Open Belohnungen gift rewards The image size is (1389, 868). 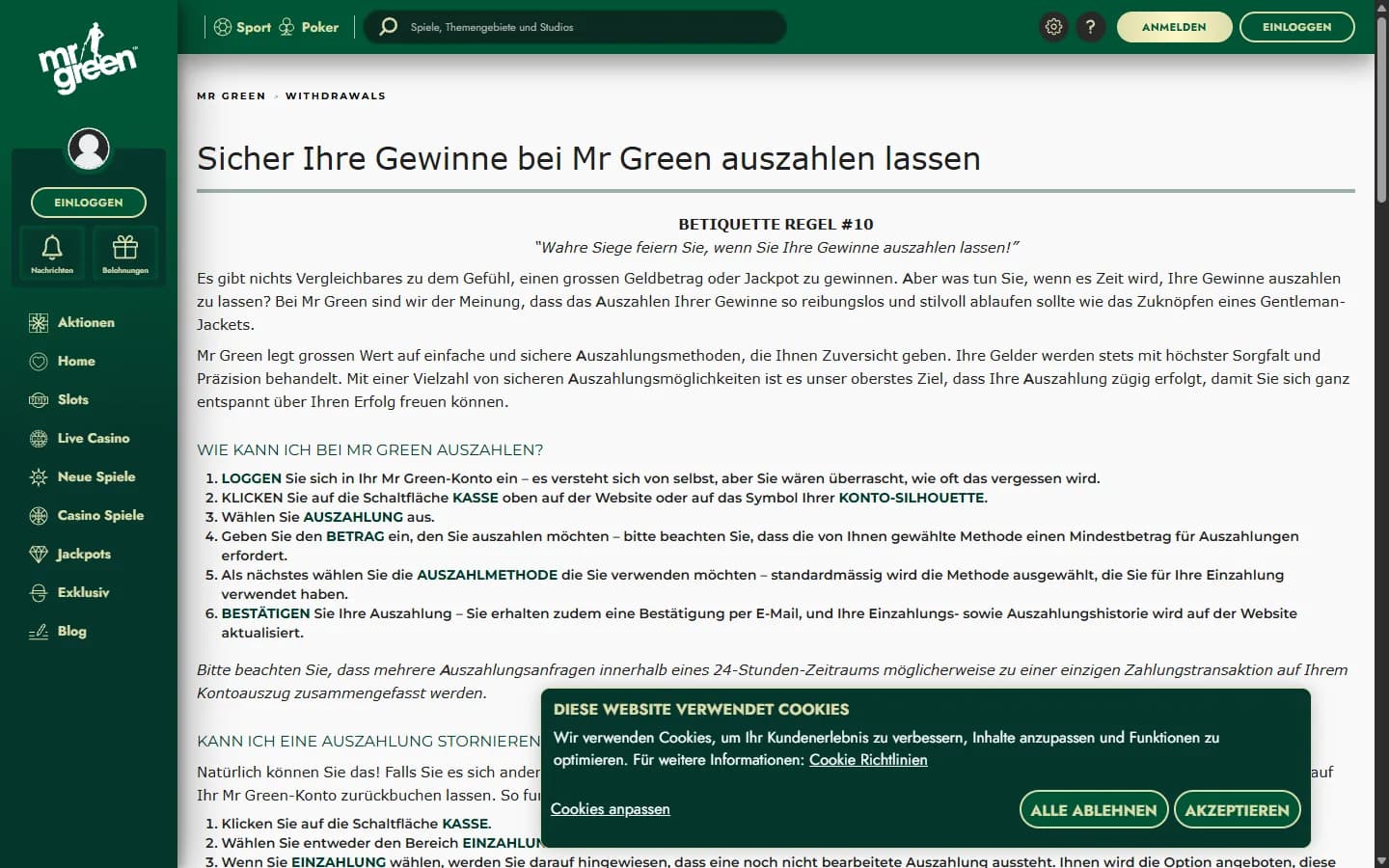tap(125, 254)
